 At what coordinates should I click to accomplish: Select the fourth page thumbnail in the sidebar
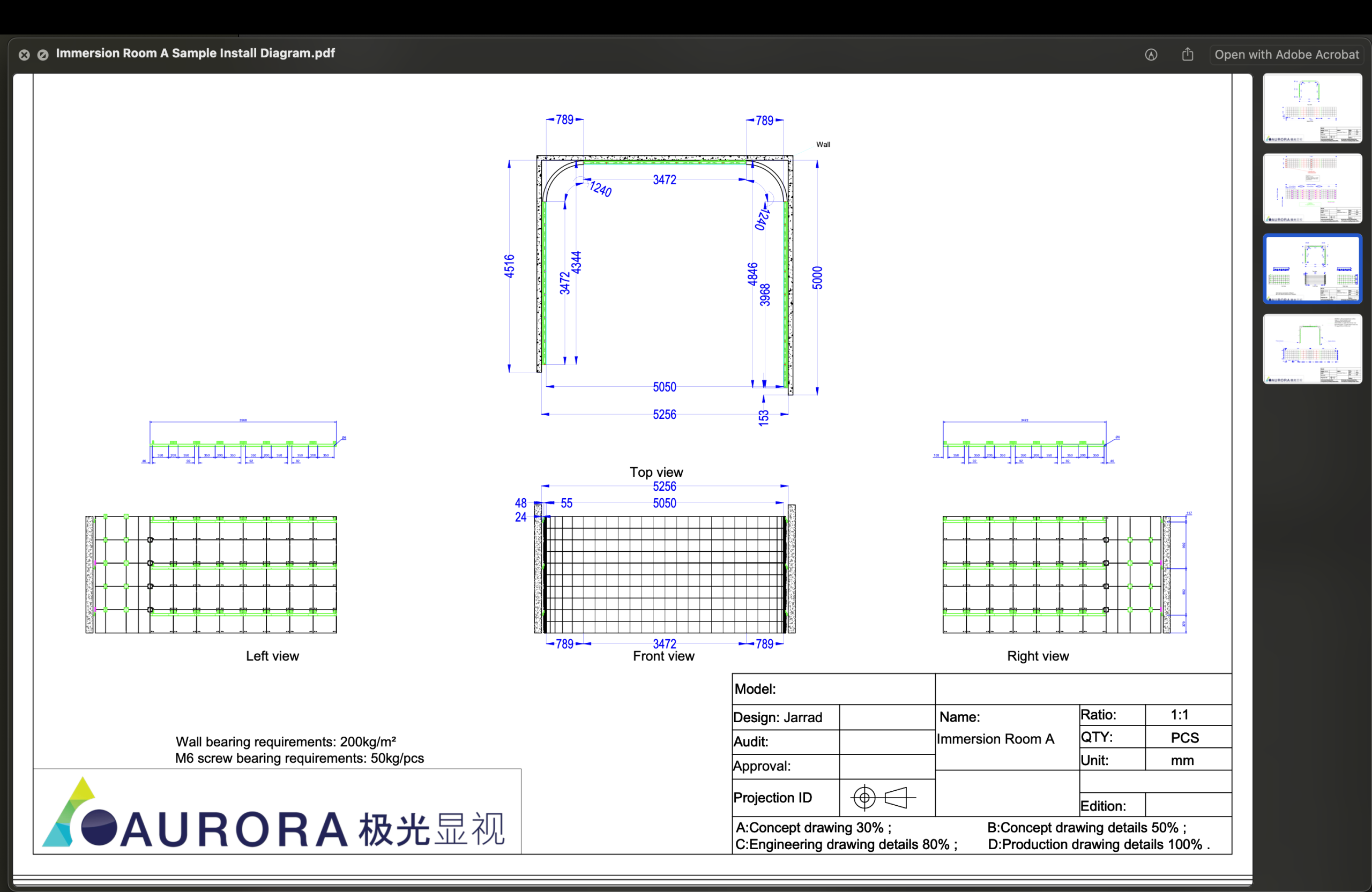(x=1312, y=349)
